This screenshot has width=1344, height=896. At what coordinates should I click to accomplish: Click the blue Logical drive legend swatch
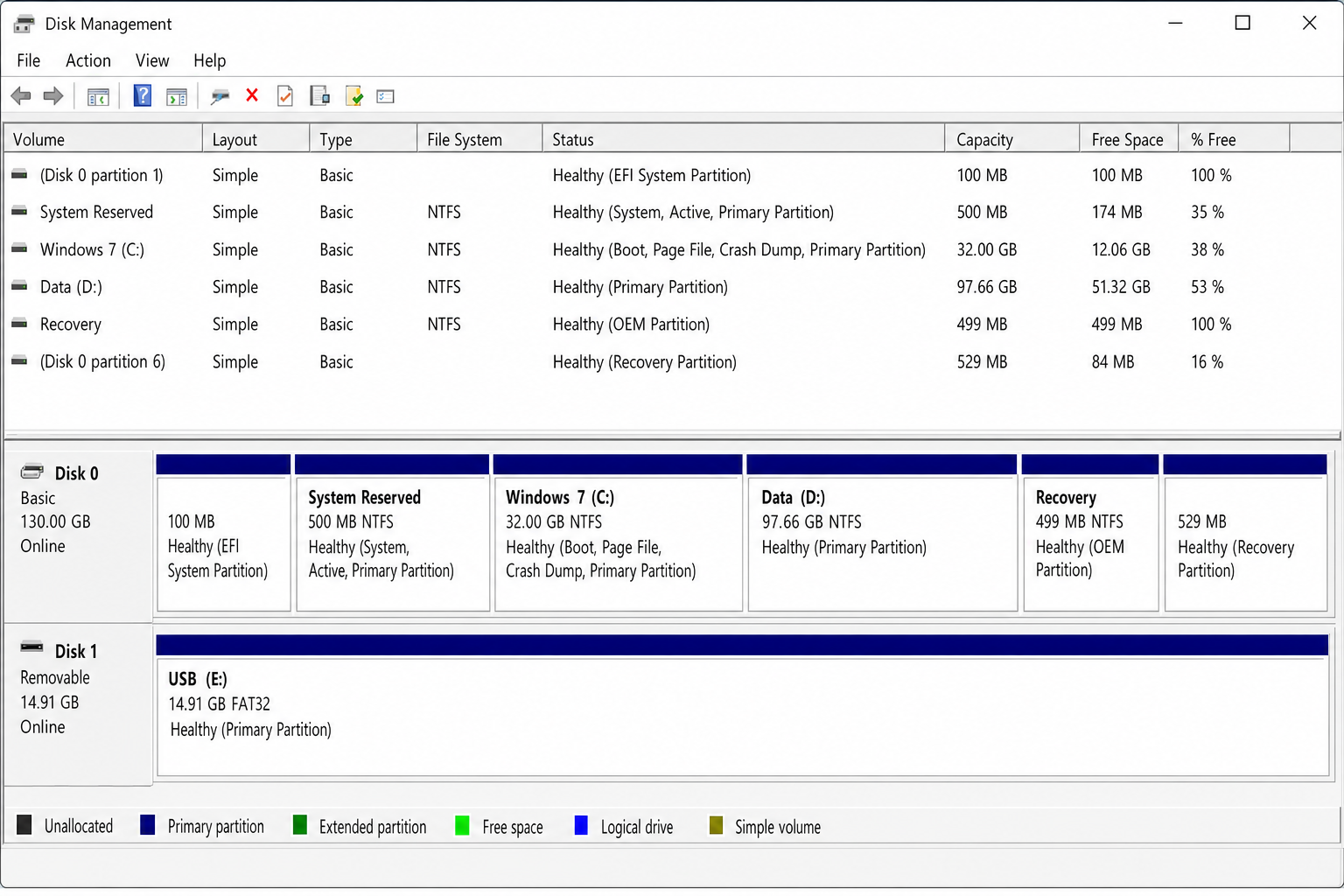(581, 825)
